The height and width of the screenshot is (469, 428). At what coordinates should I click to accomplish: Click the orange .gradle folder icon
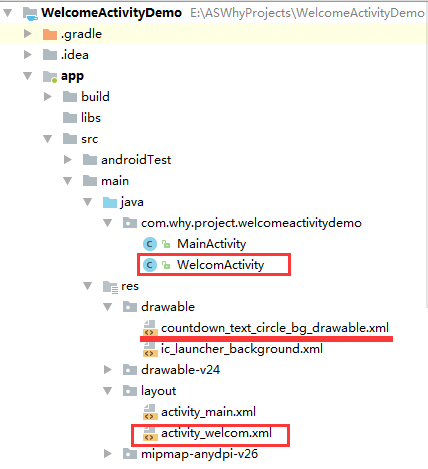click(x=50, y=34)
